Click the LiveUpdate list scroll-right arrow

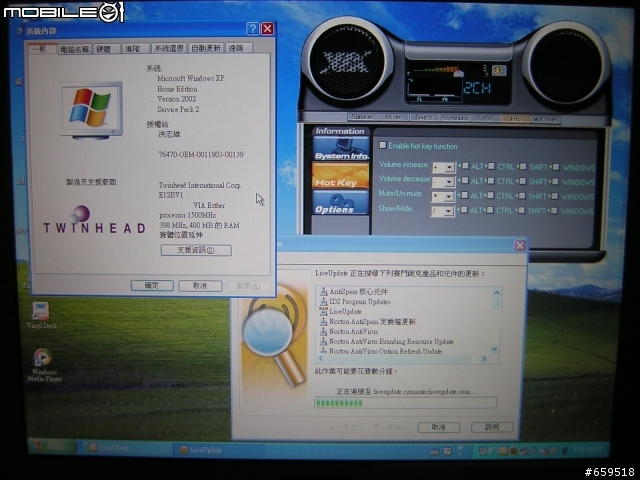(484, 359)
